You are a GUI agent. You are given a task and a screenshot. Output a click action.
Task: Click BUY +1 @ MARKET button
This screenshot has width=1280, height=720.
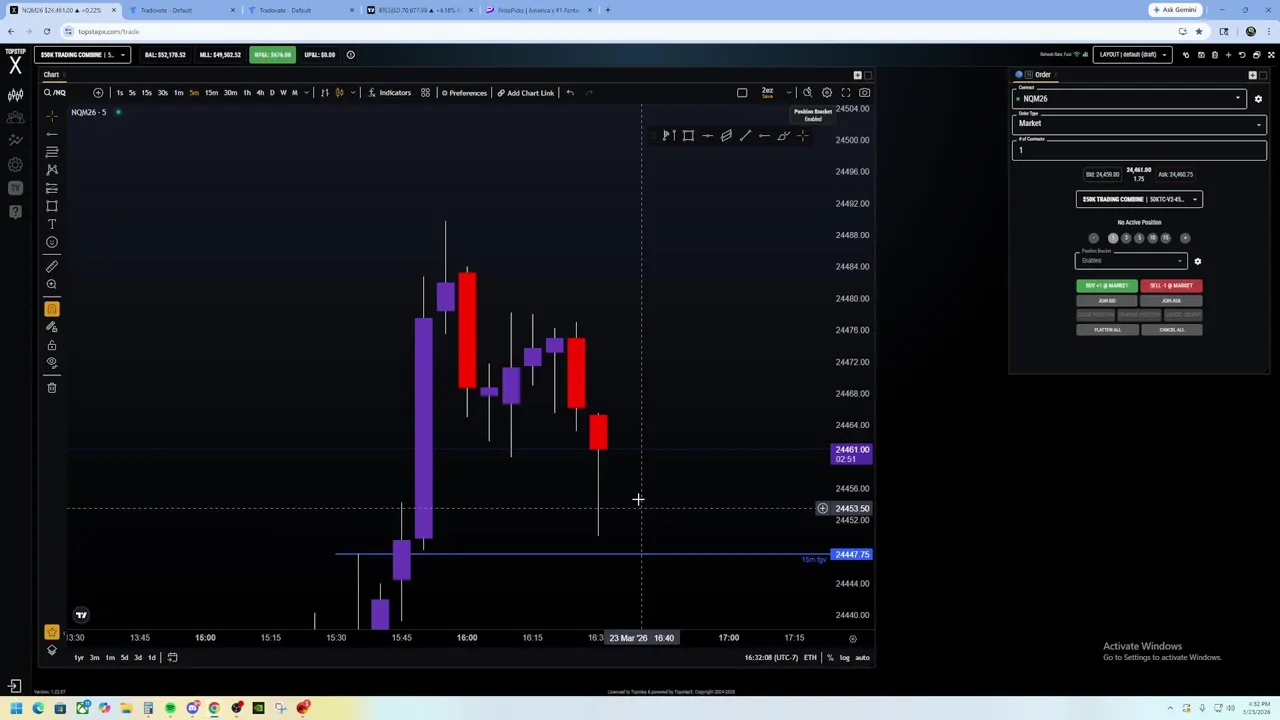tap(1107, 286)
